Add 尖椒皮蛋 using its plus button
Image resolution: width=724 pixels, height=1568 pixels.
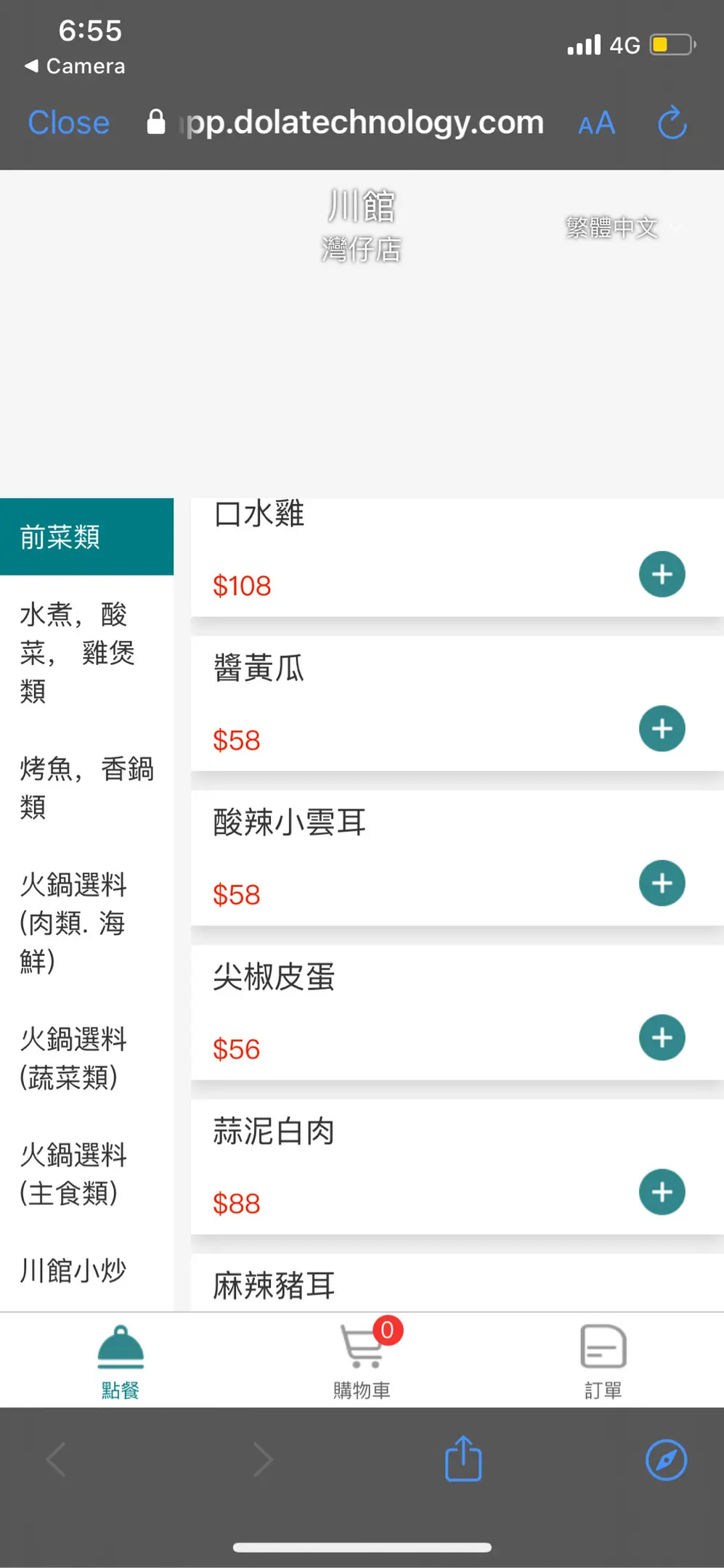click(662, 1038)
